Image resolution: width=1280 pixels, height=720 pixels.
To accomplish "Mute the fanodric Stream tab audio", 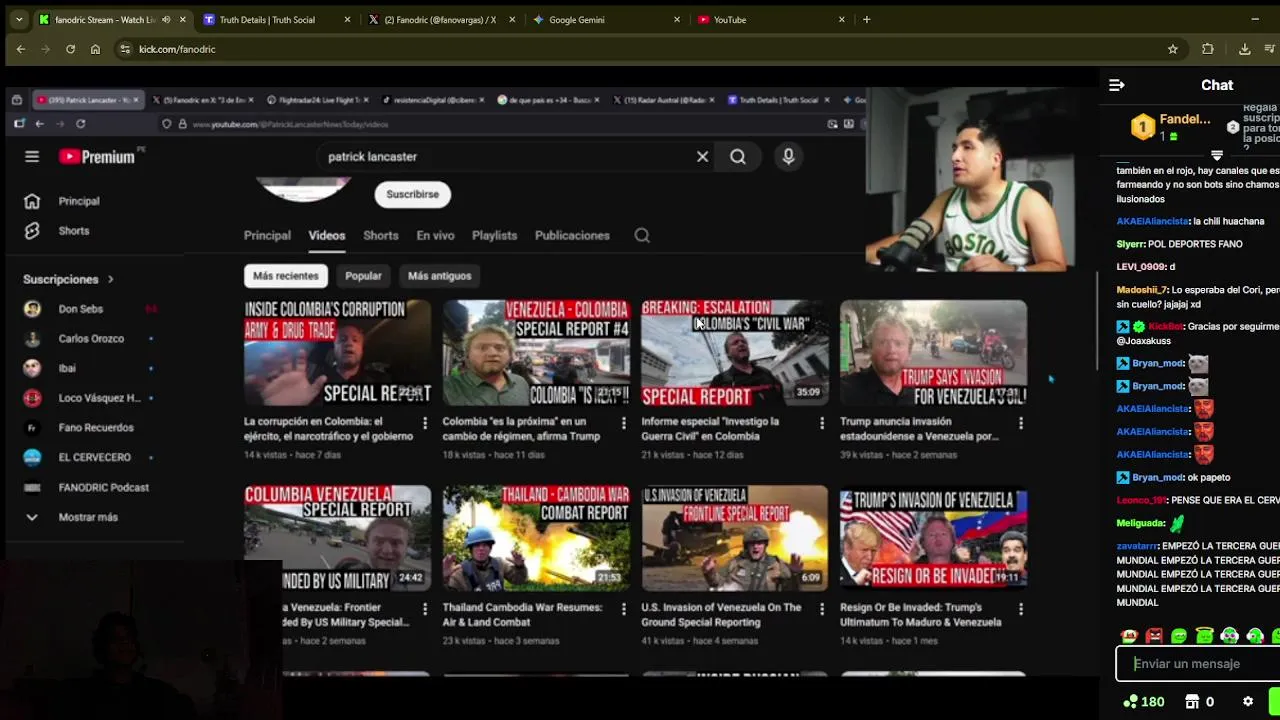I will coord(166,19).
